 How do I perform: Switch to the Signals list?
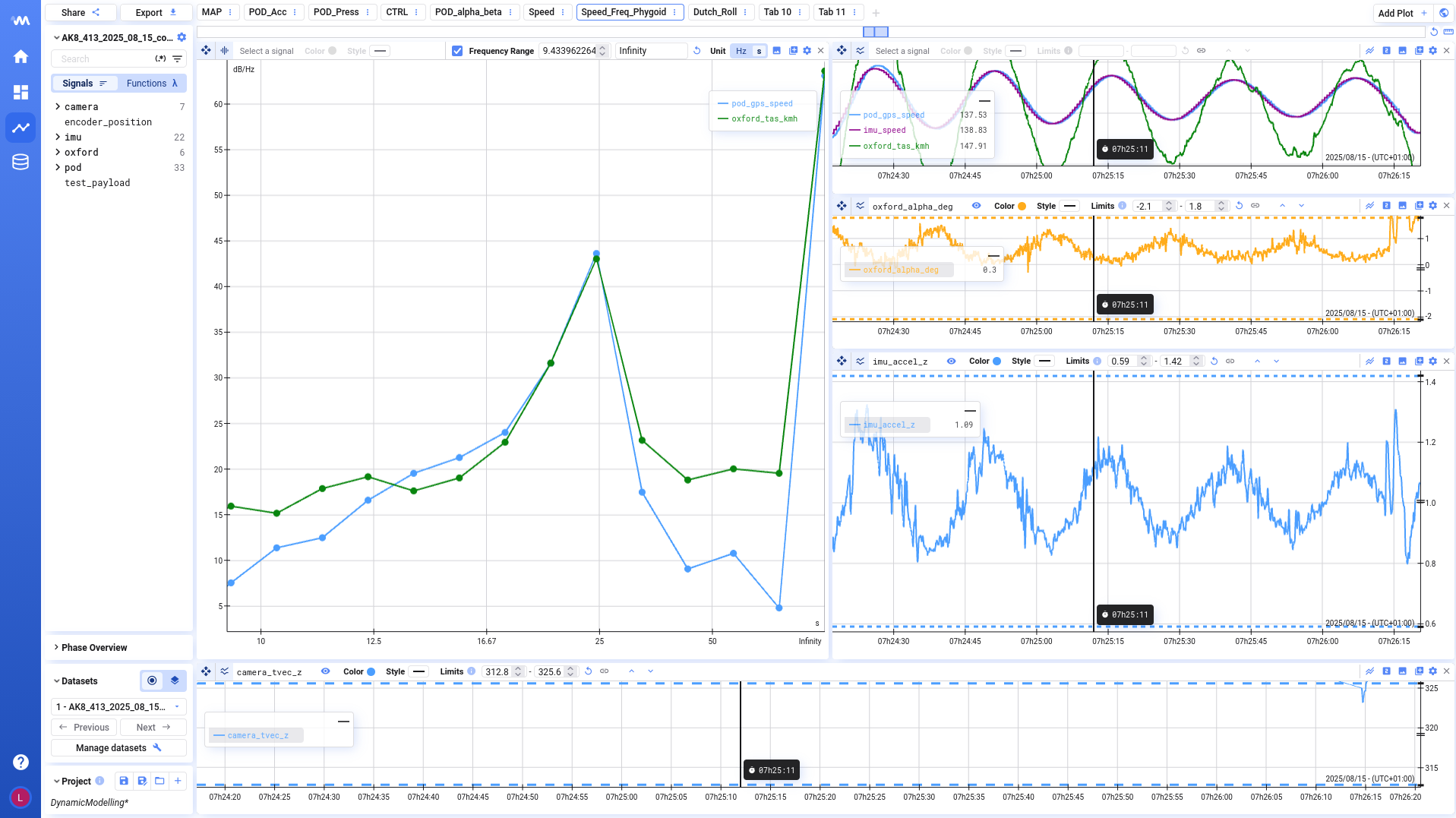[x=84, y=84]
